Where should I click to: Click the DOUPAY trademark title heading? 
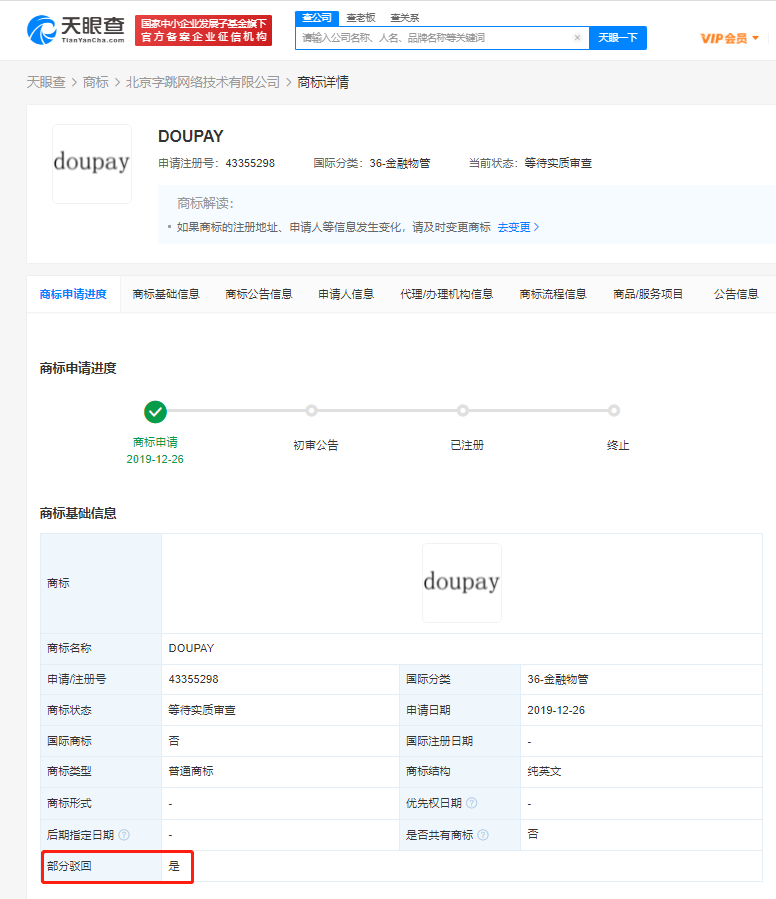point(190,136)
